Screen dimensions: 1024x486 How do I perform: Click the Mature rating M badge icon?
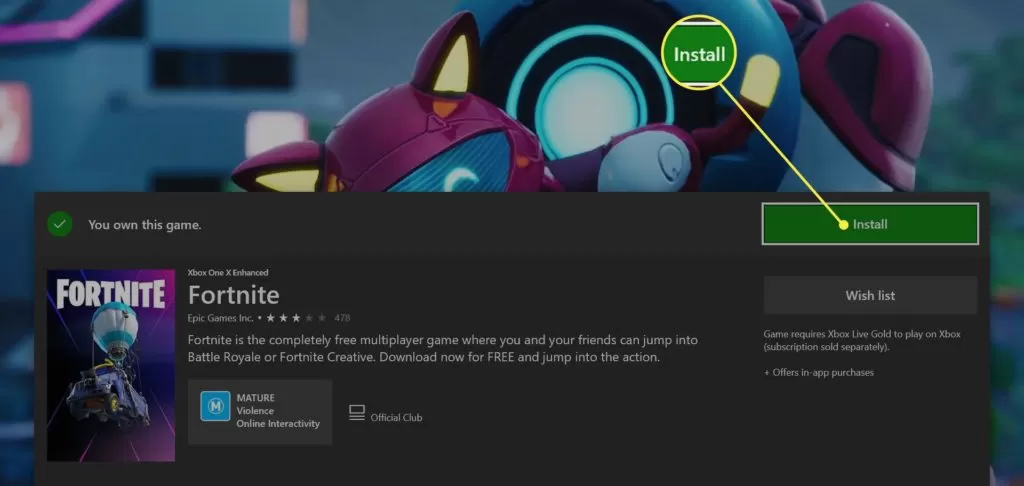pyautogui.click(x=215, y=406)
